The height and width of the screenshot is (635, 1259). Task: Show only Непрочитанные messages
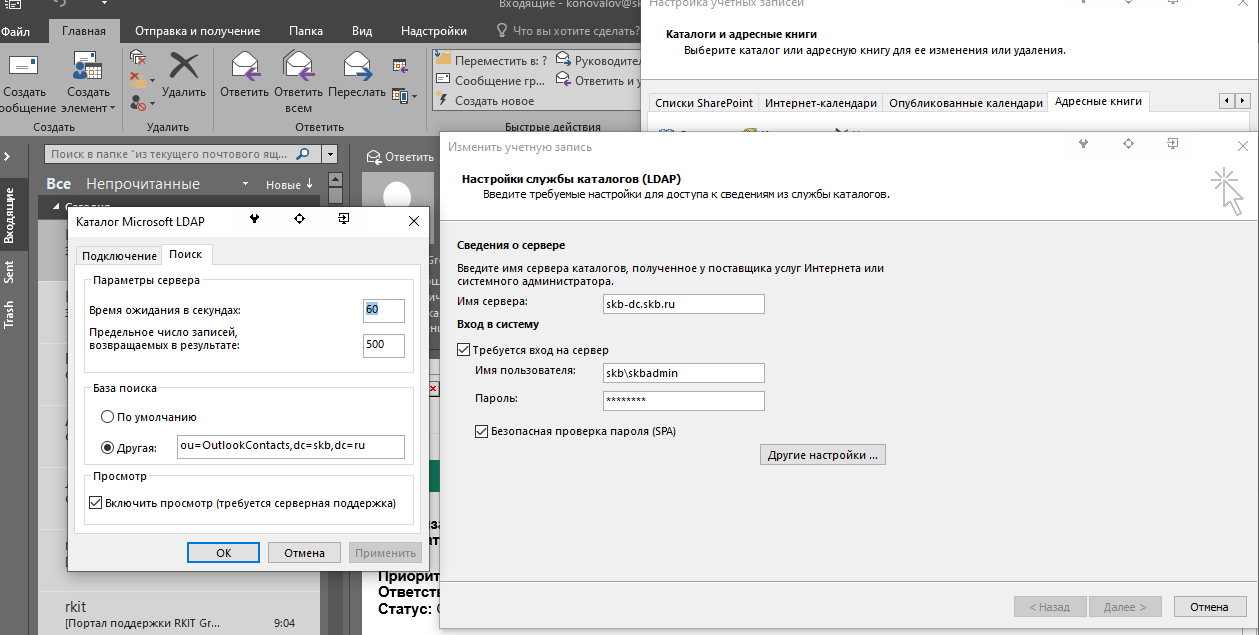pos(143,184)
